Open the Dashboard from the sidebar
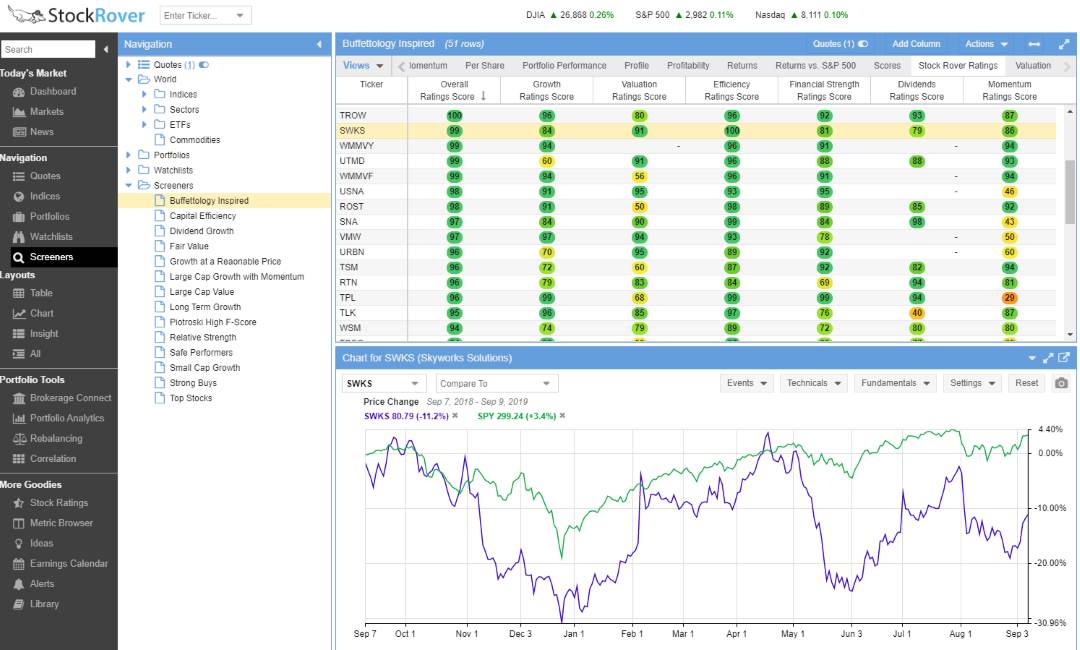Image resolution: width=1080 pixels, height=650 pixels. 48,90
